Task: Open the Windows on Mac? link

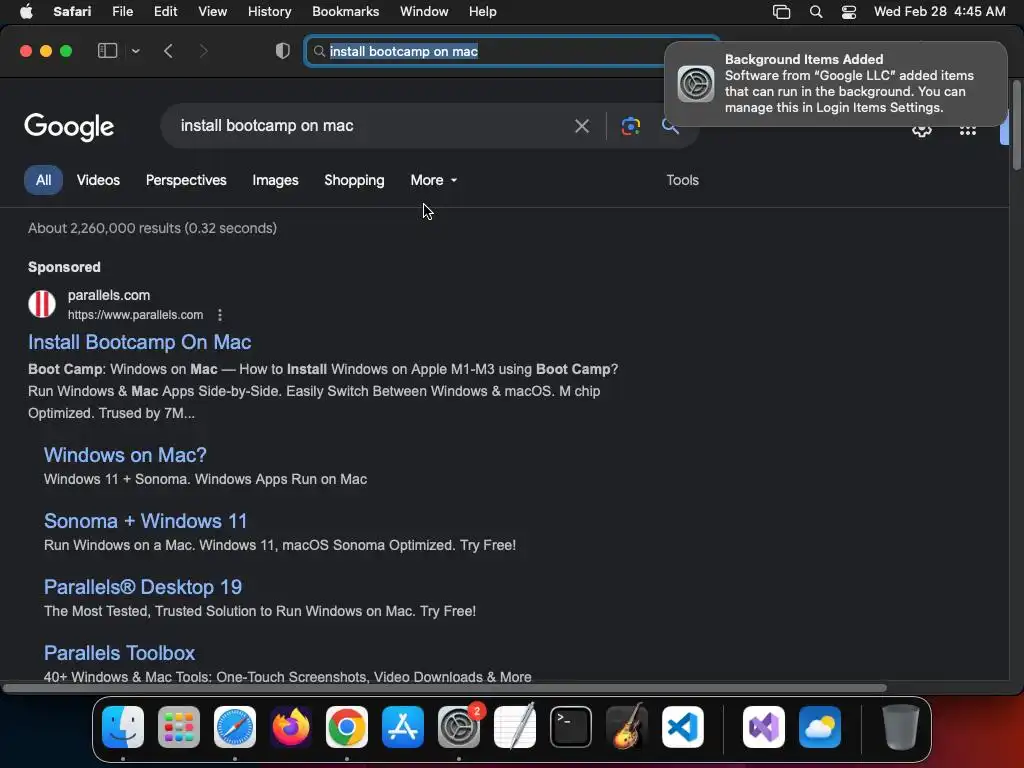Action: (125, 455)
